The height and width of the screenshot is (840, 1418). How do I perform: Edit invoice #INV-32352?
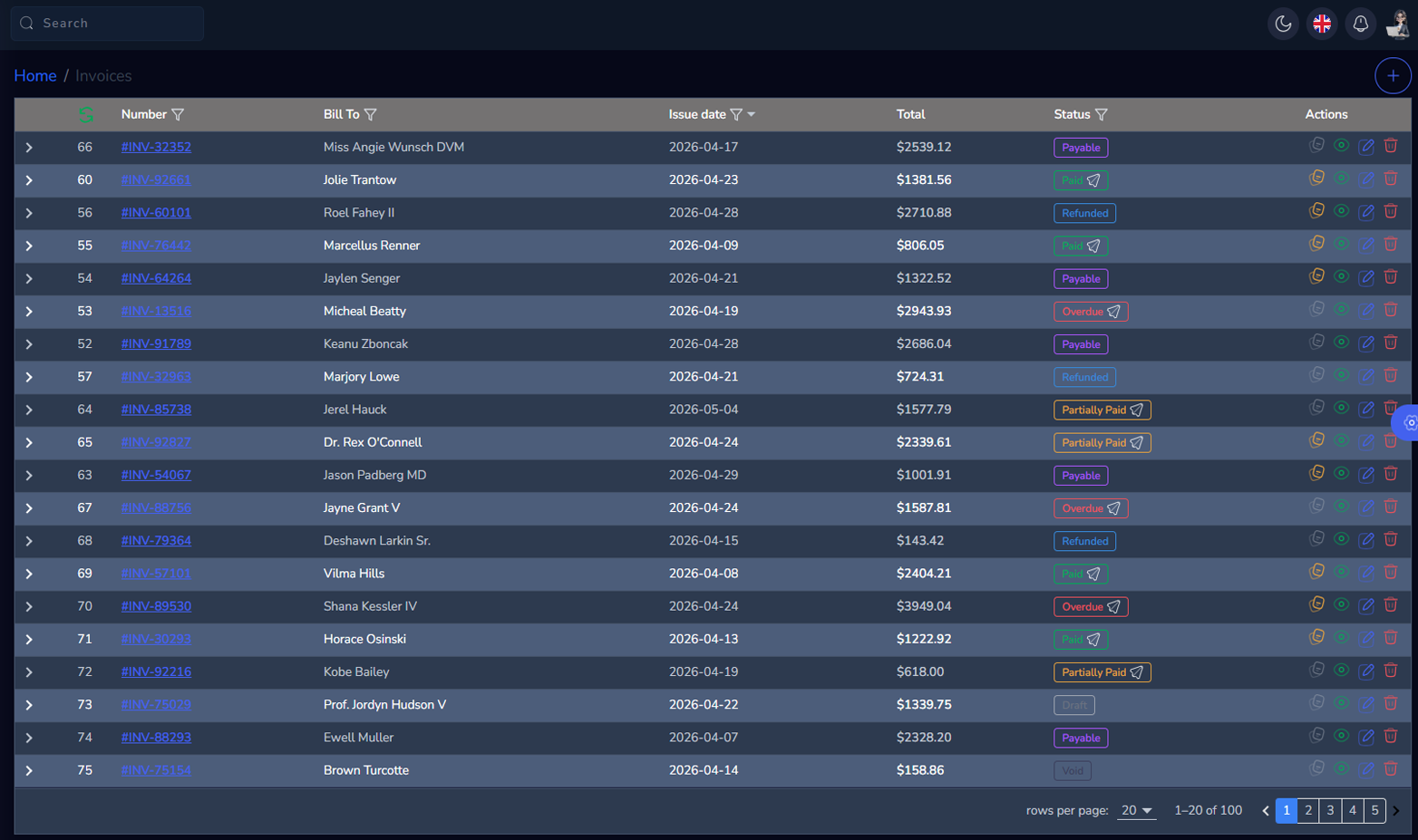pos(1366,146)
